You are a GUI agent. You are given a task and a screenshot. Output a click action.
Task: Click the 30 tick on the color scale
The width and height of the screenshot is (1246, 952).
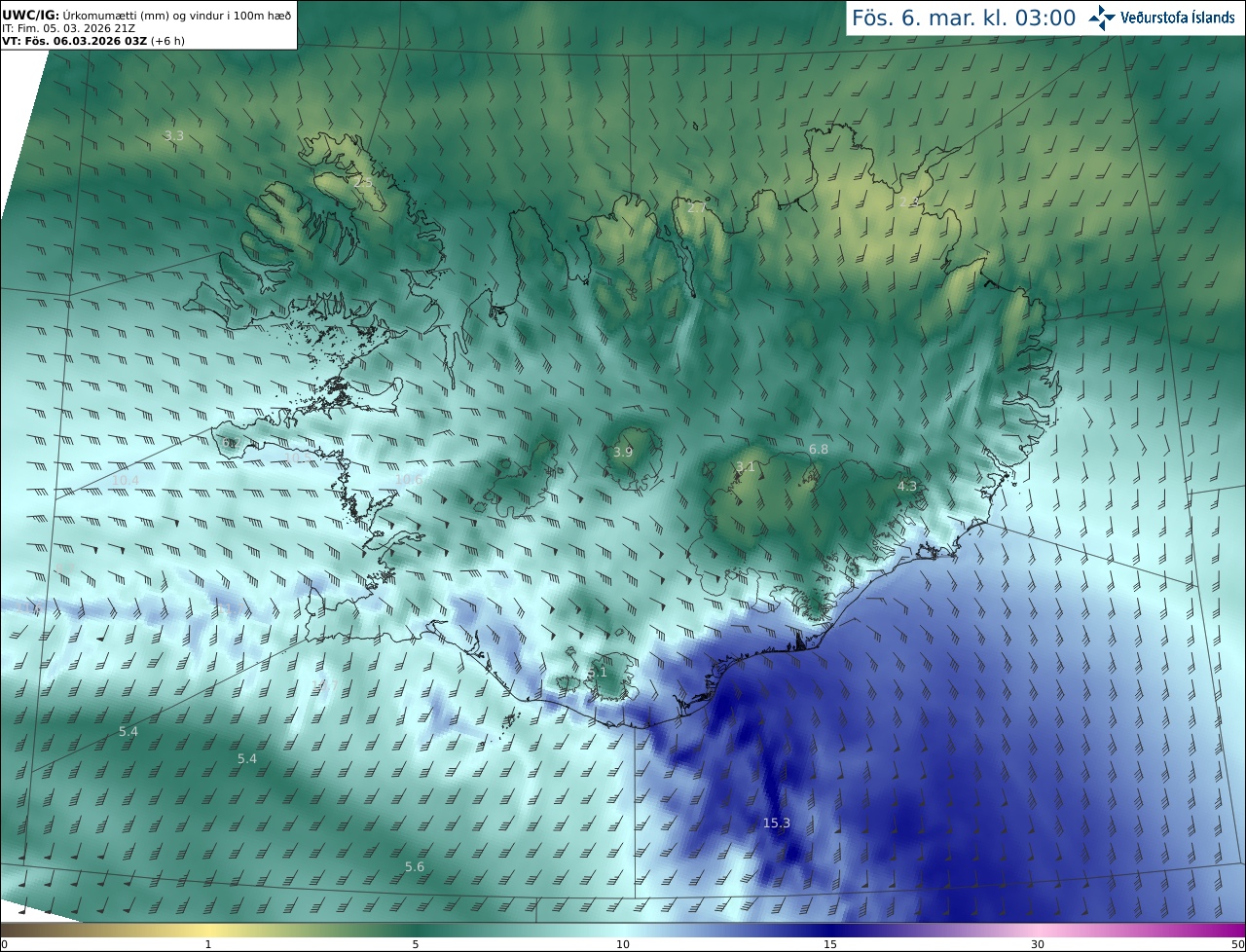pos(1038,945)
